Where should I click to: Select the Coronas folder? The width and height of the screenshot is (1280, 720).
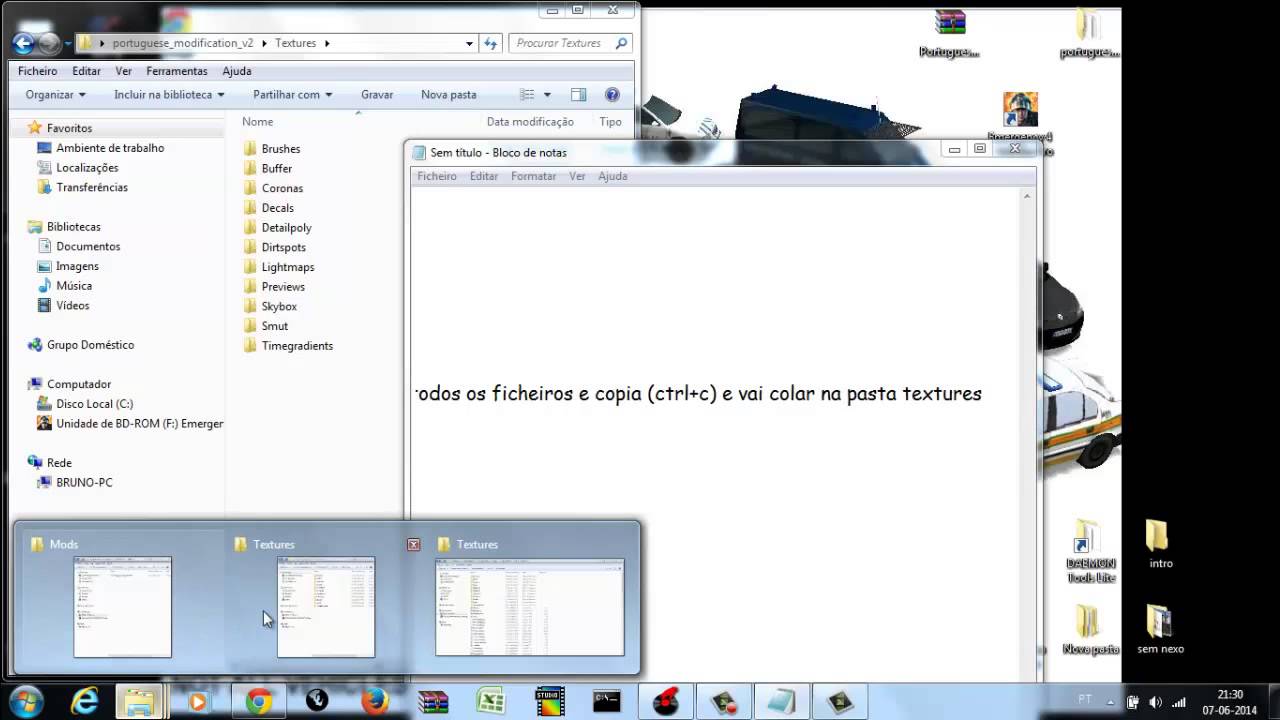pos(282,188)
